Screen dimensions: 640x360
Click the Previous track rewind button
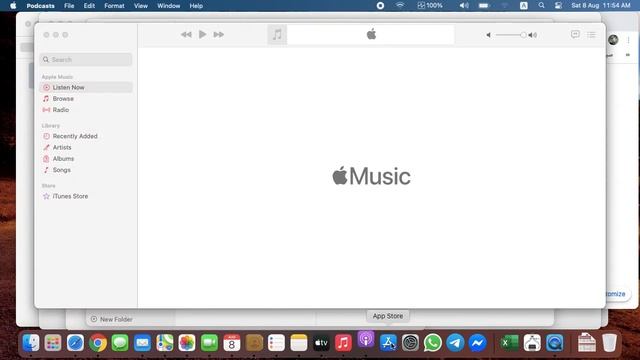pos(186,35)
